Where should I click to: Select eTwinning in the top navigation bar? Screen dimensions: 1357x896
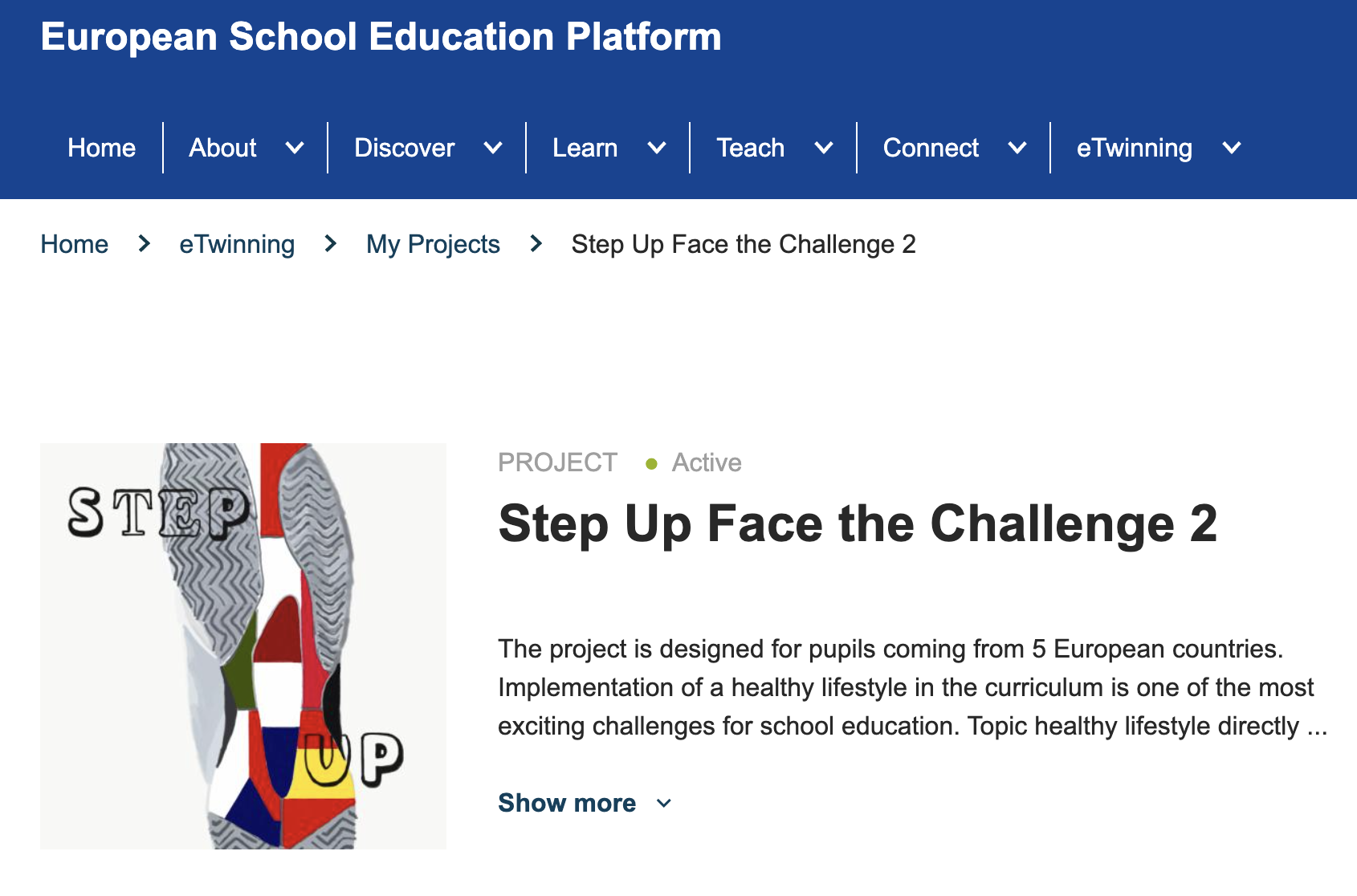tap(1135, 148)
